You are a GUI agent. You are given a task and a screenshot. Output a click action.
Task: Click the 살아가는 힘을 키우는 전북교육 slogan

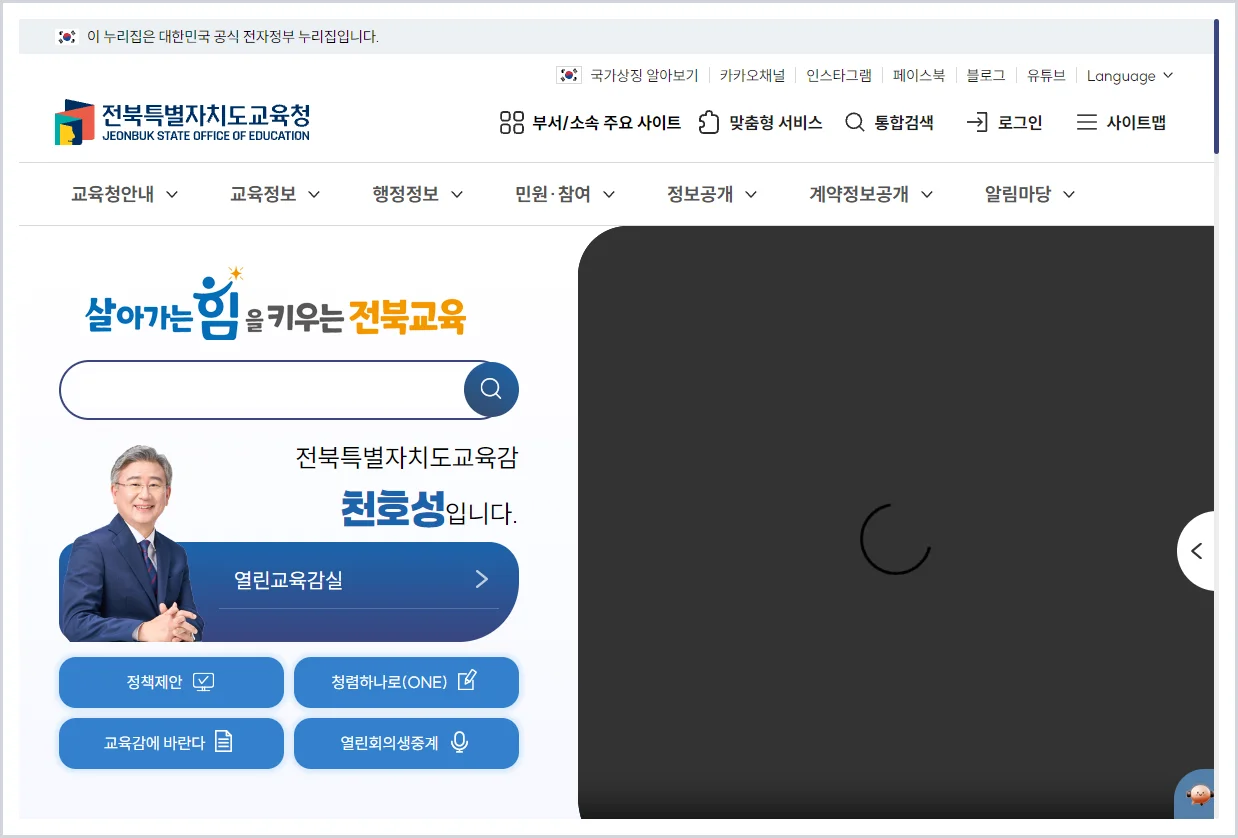(276, 305)
